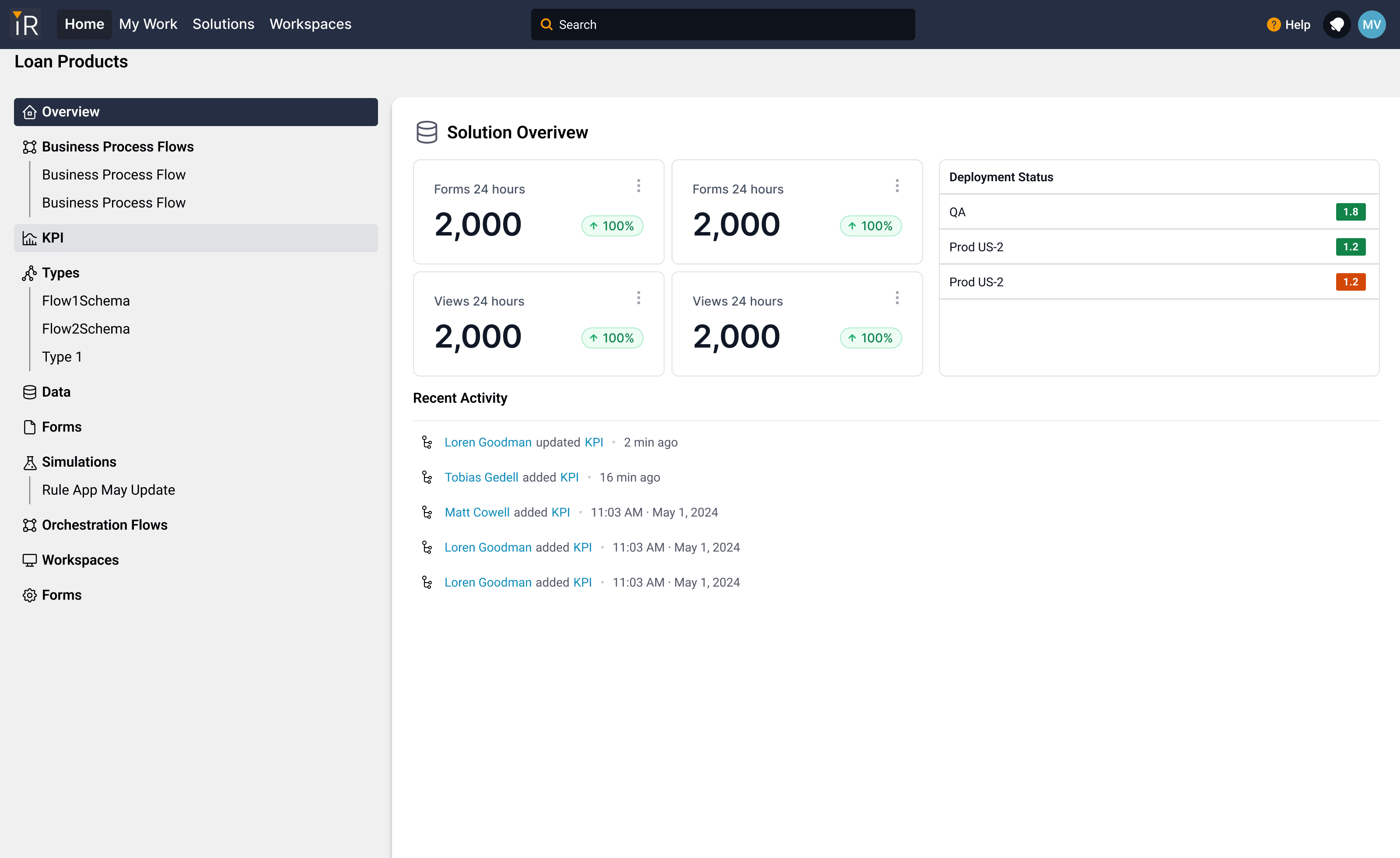Open KPI link in 2 min ago activity
Screen dimensions: 1400x858
594,442
